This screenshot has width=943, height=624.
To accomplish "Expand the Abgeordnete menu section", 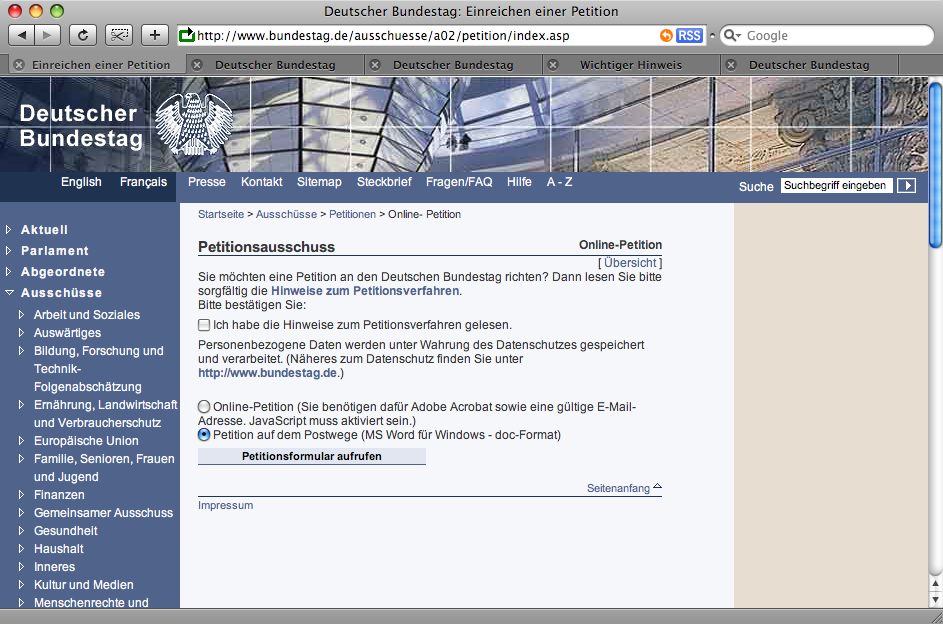I will [x=8, y=272].
